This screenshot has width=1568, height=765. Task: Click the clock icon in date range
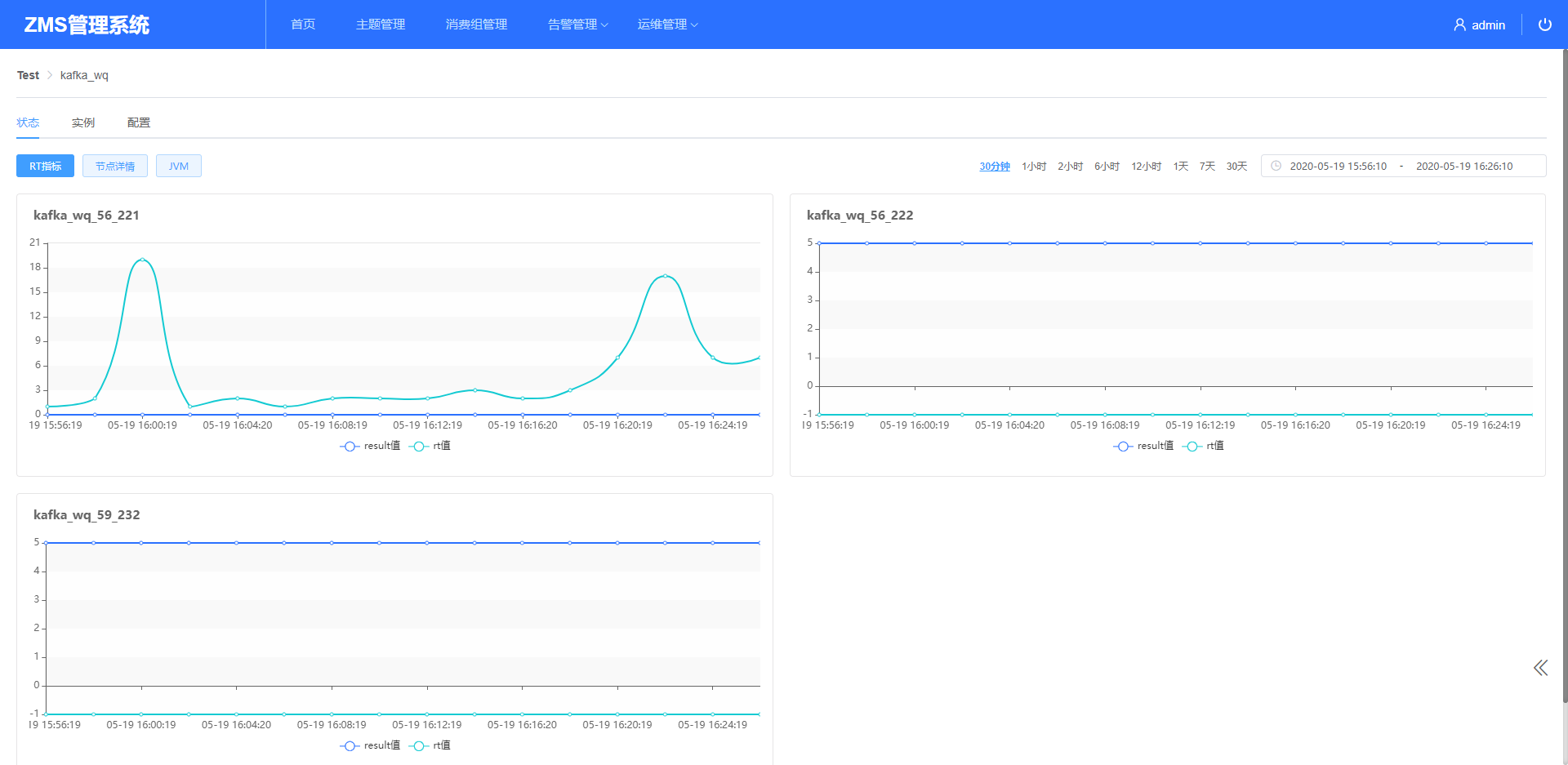click(1276, 166)
